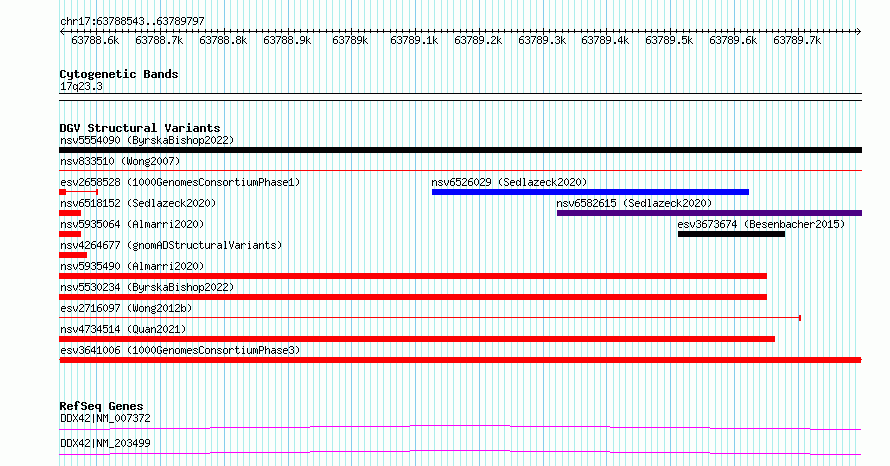The width and height of the screenshot is (890, 466).
Task: Select the red nsv4734514 variant bar
Action: point(417,339)
